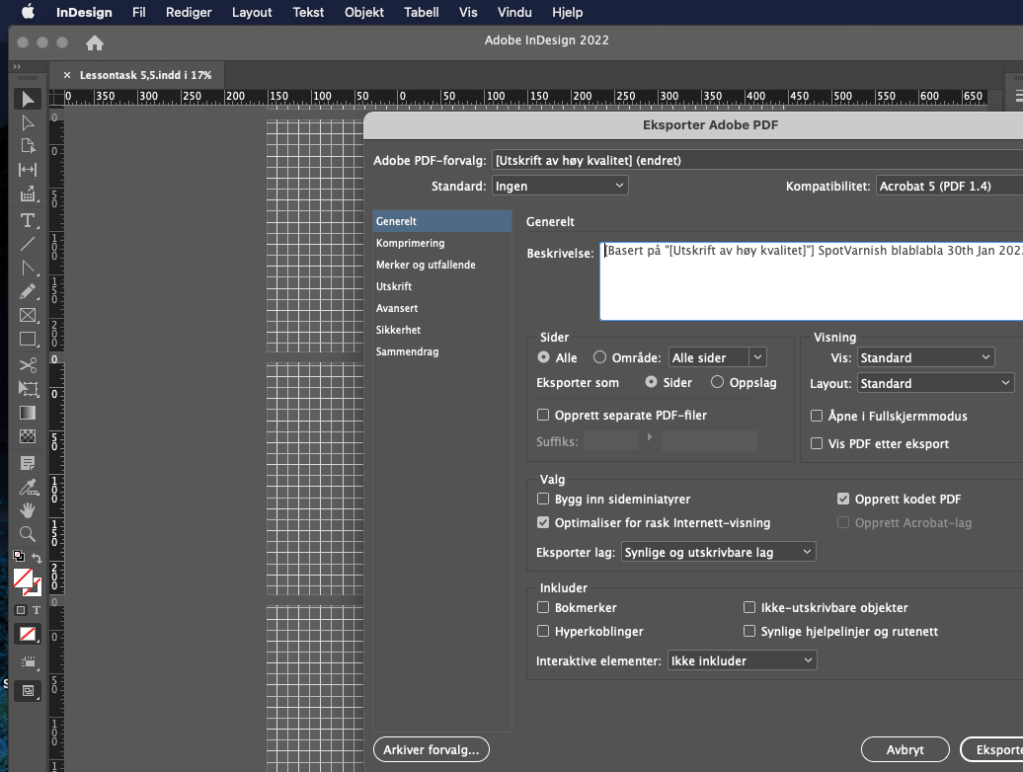The image size is (1023, 772).
Task: Open the Interaktive elementer dropdown
Action: 741,661
